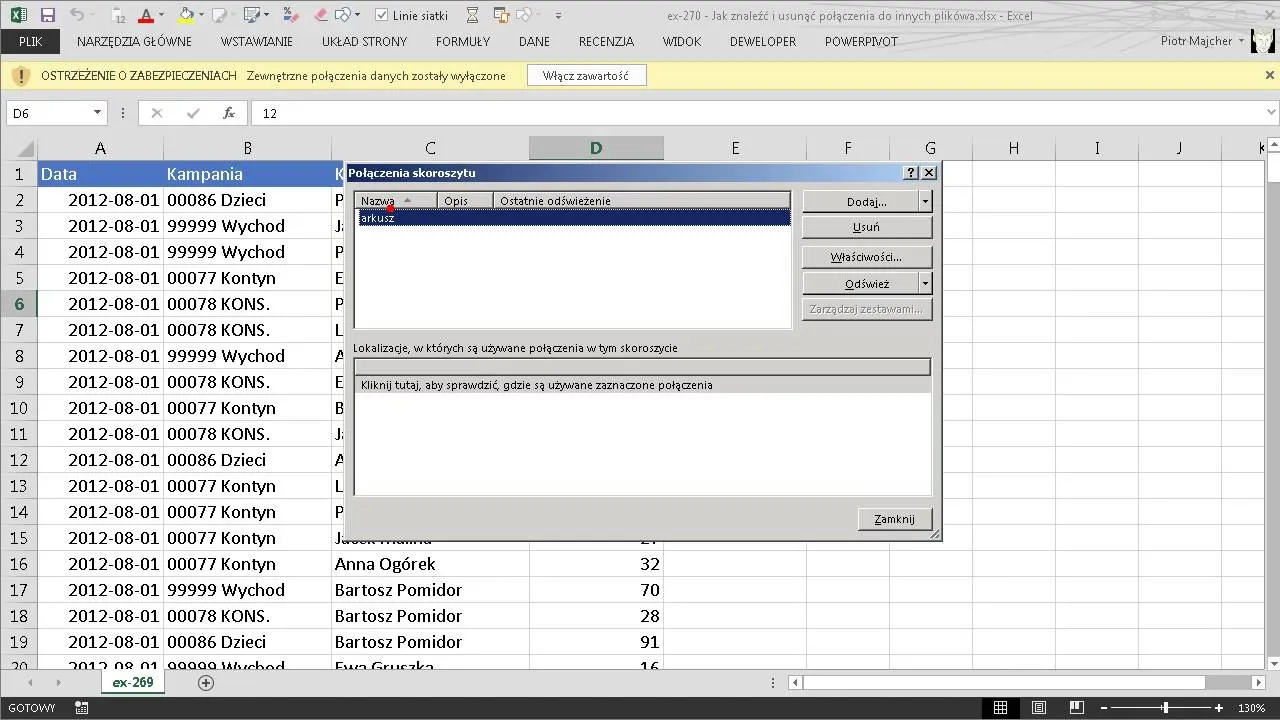Image resolution: width=1280 pixels, height=720 pixels.
Task: Click the Włącz zawartość button
Action: point(586,76)
